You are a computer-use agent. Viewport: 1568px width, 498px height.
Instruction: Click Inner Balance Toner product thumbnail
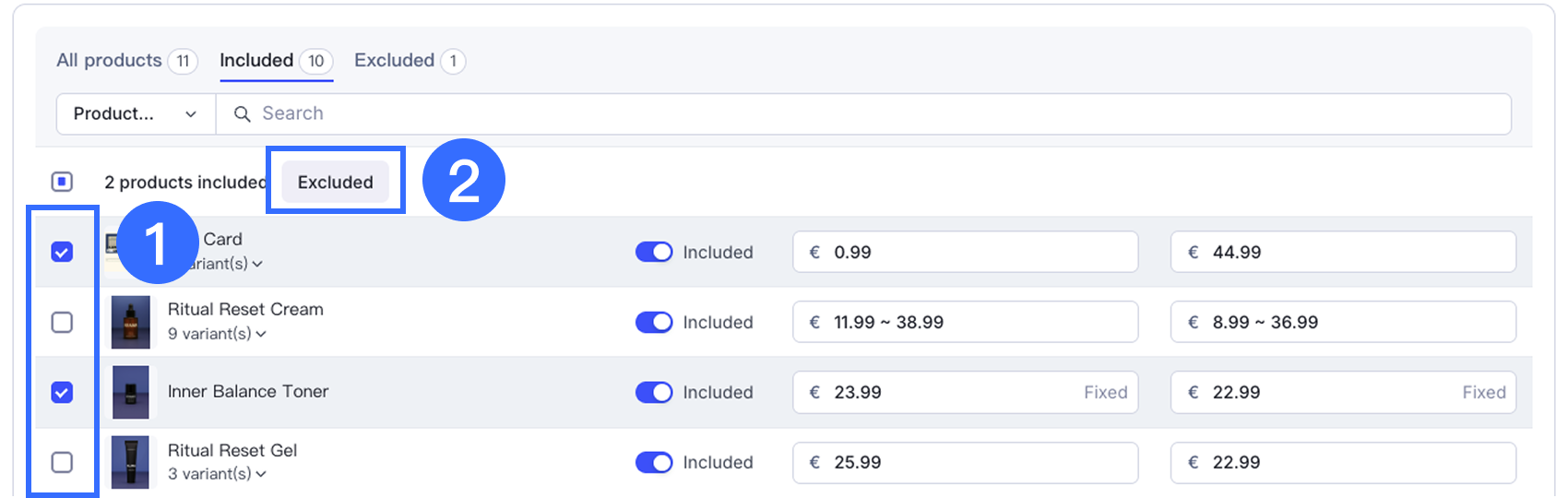(130, 392)
